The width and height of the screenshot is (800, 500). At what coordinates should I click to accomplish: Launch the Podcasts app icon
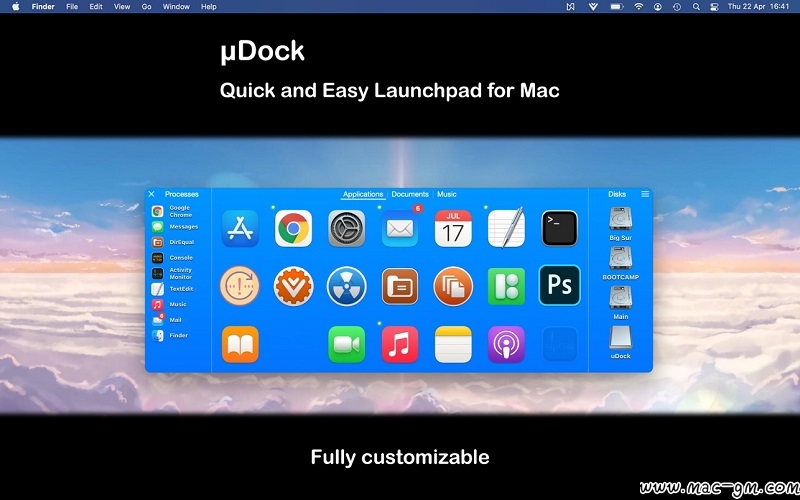[x=506, y=344]
